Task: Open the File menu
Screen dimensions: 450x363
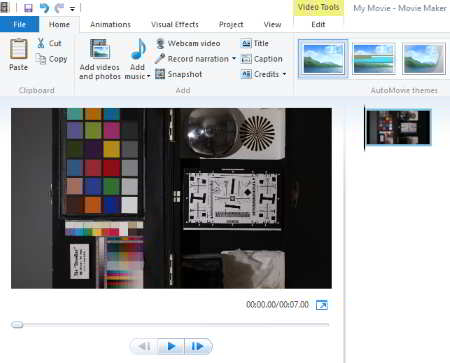Action: [19, 24]
